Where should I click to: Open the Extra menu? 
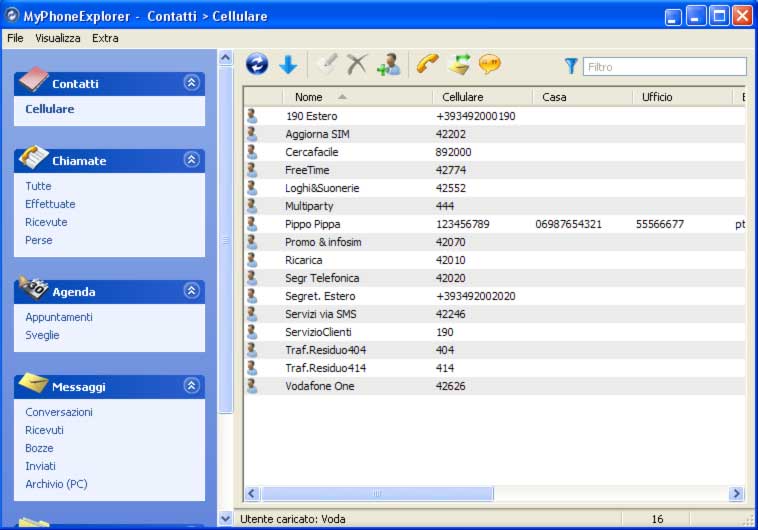click(x=105, y=38)
